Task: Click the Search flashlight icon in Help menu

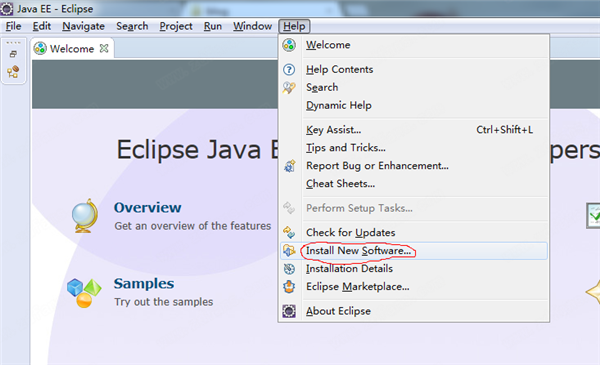Action: click(x=289, y=88)
